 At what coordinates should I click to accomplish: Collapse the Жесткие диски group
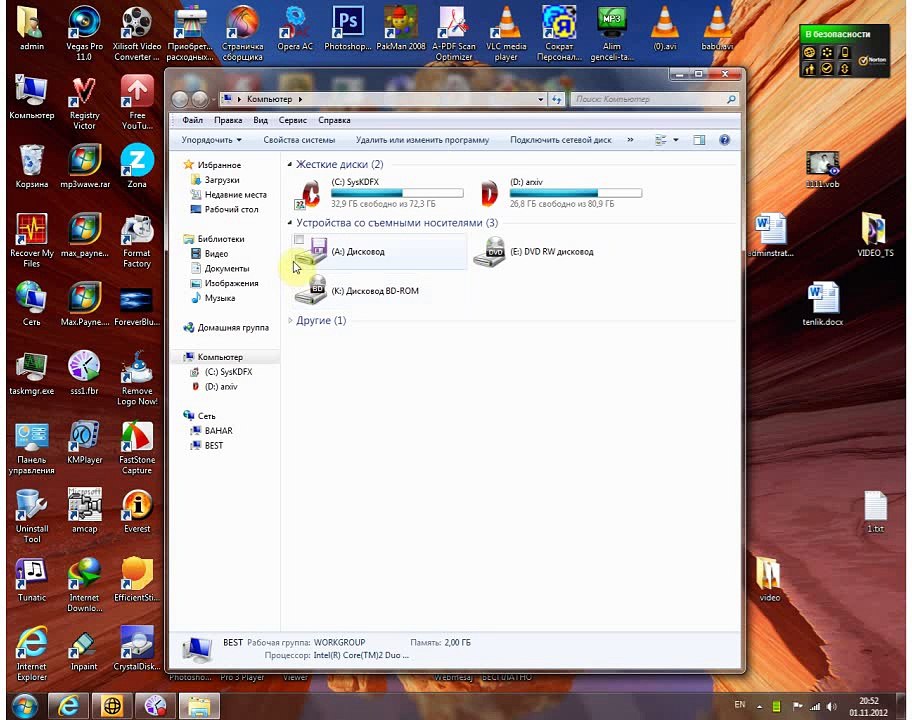pos(290,165)
